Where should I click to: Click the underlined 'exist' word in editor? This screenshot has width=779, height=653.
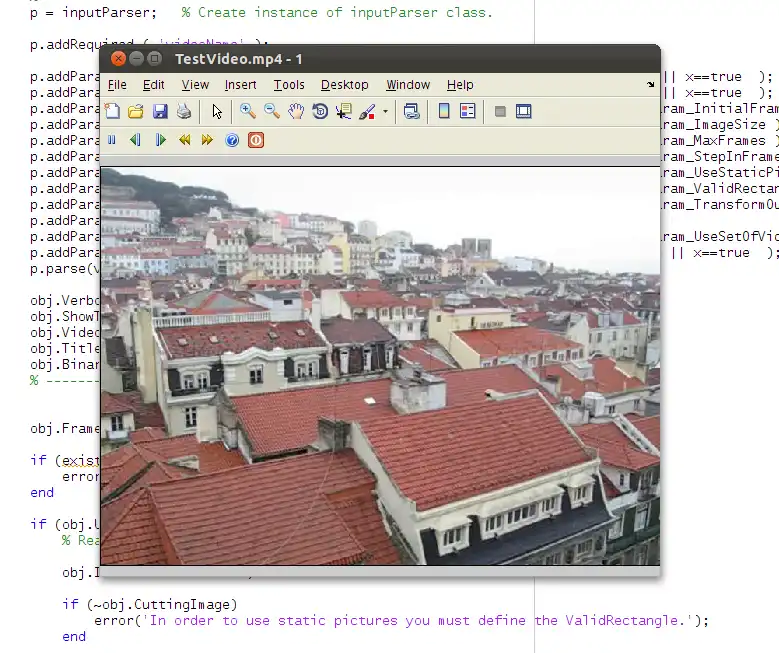pyautogui.click(x=80, y=461)
